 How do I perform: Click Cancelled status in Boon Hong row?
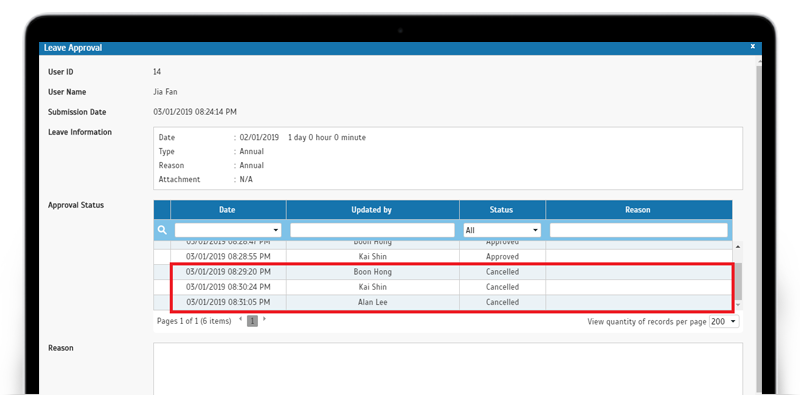(x=502, y=272)
